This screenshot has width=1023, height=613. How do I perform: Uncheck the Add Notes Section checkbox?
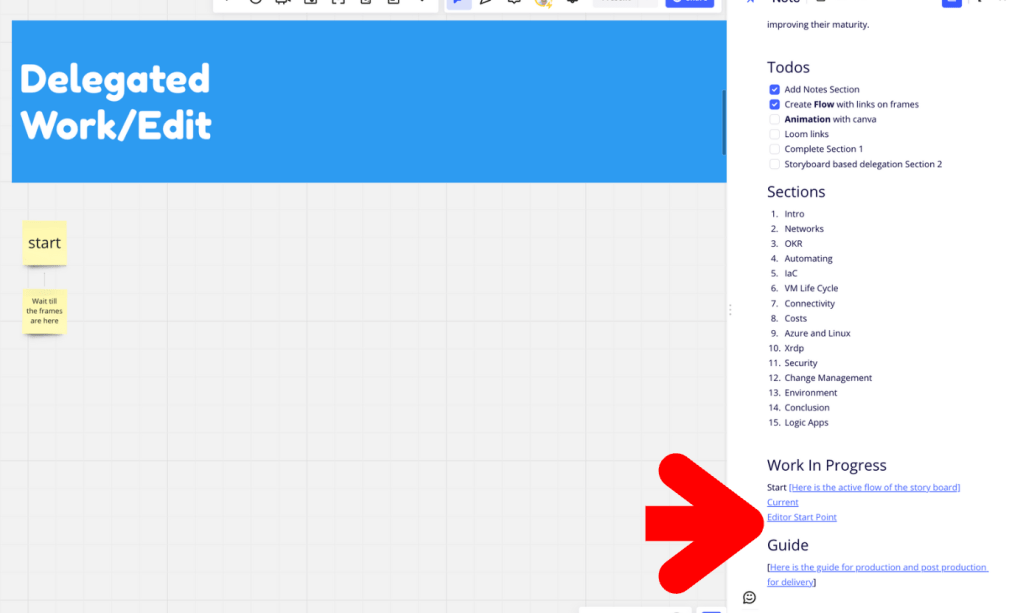point(774,89)
